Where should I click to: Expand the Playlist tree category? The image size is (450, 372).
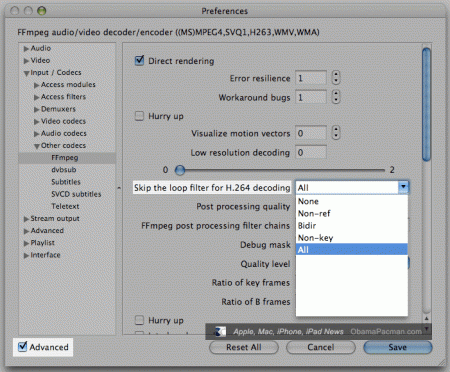[26, 243]
